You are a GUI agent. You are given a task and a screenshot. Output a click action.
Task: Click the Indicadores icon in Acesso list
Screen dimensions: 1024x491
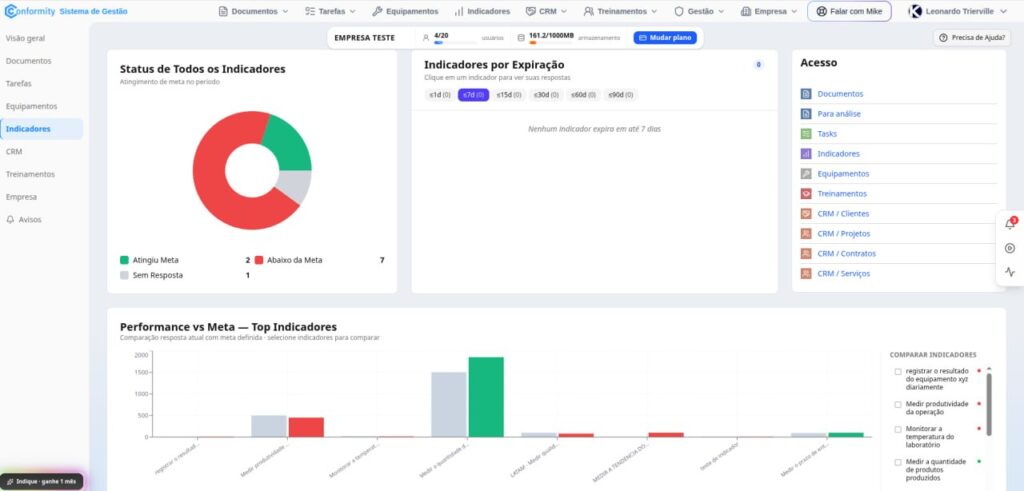806,154
